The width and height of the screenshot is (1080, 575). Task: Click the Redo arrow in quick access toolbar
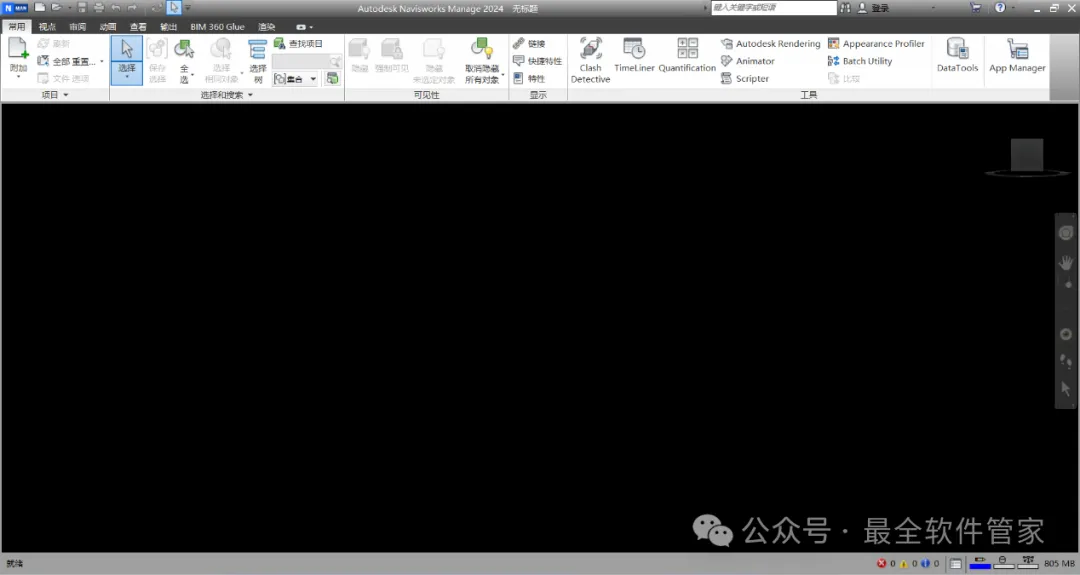tap(132, 8)
